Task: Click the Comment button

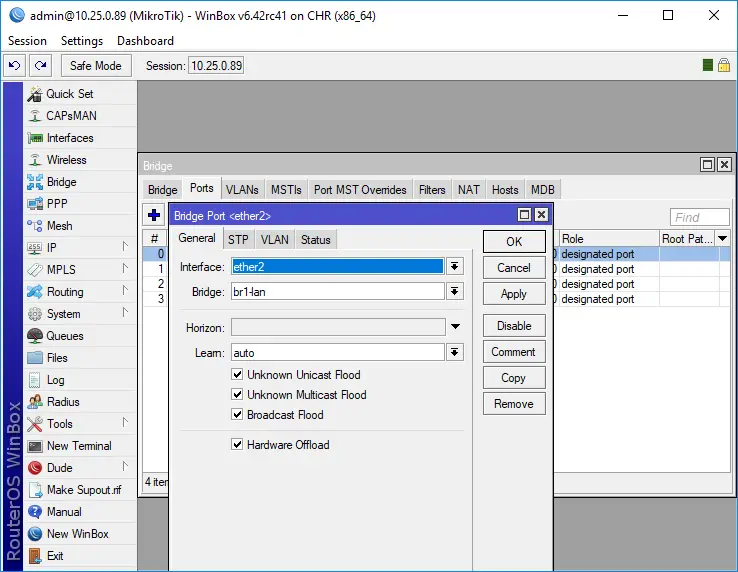Action: tap(514, 352)
